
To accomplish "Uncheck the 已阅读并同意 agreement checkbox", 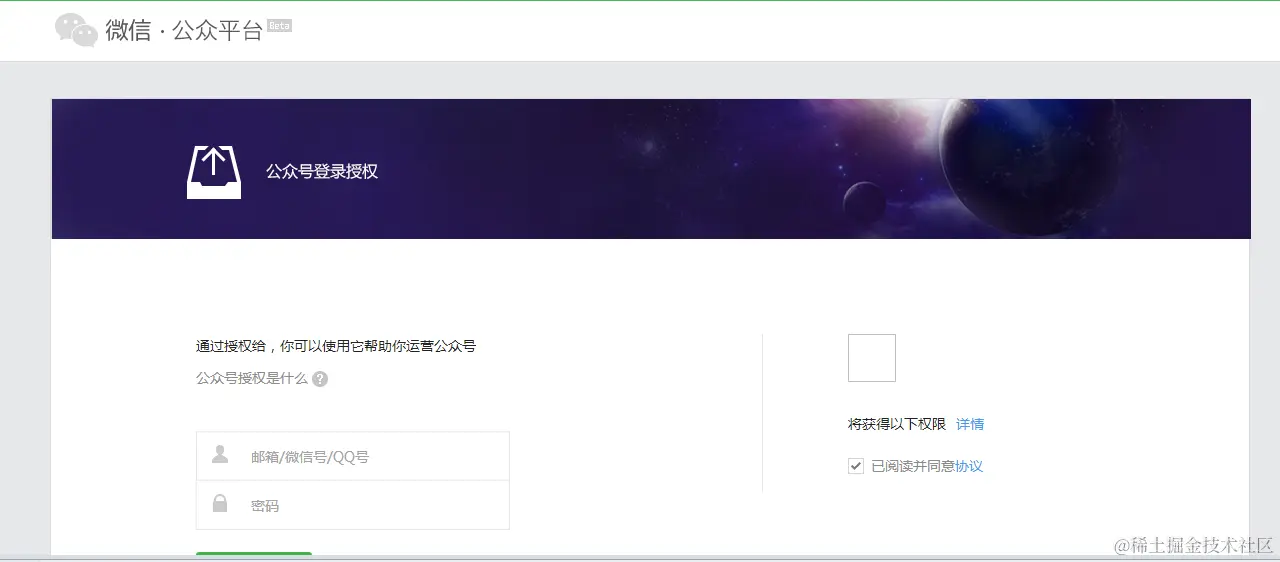I will pos(856,466).
